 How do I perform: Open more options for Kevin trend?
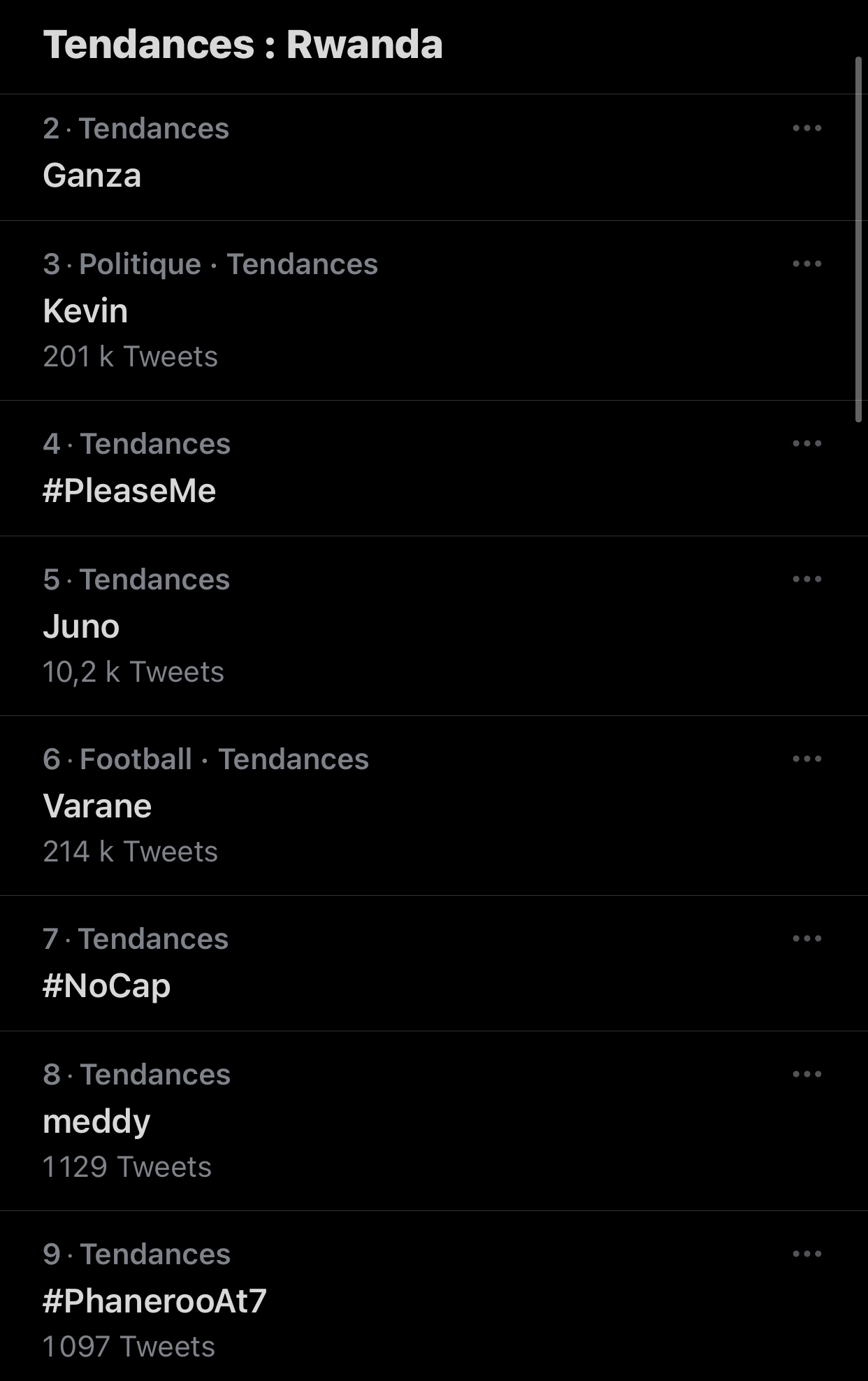[x=806, y=264]
